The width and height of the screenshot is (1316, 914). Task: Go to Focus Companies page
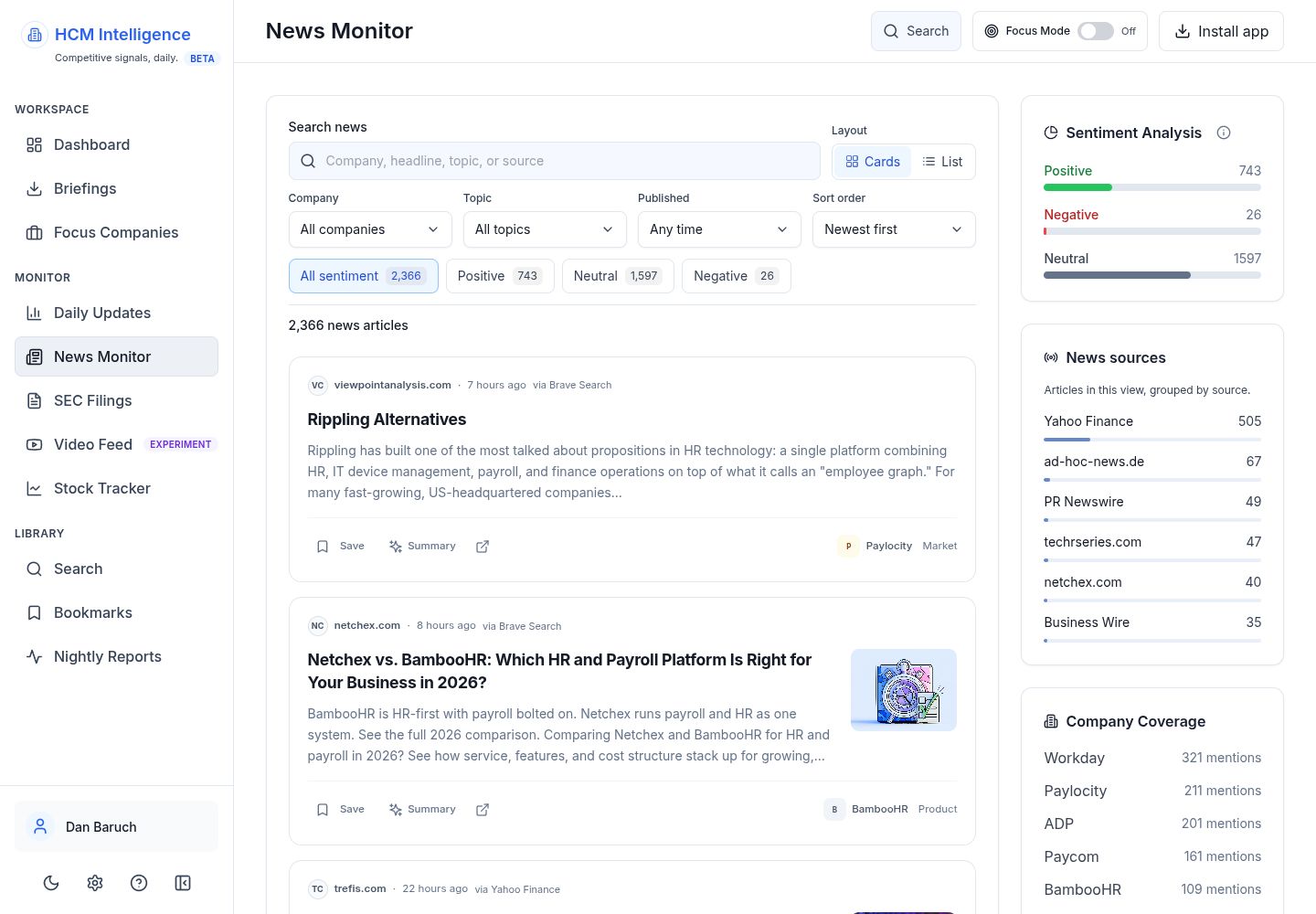click(116, 232)
